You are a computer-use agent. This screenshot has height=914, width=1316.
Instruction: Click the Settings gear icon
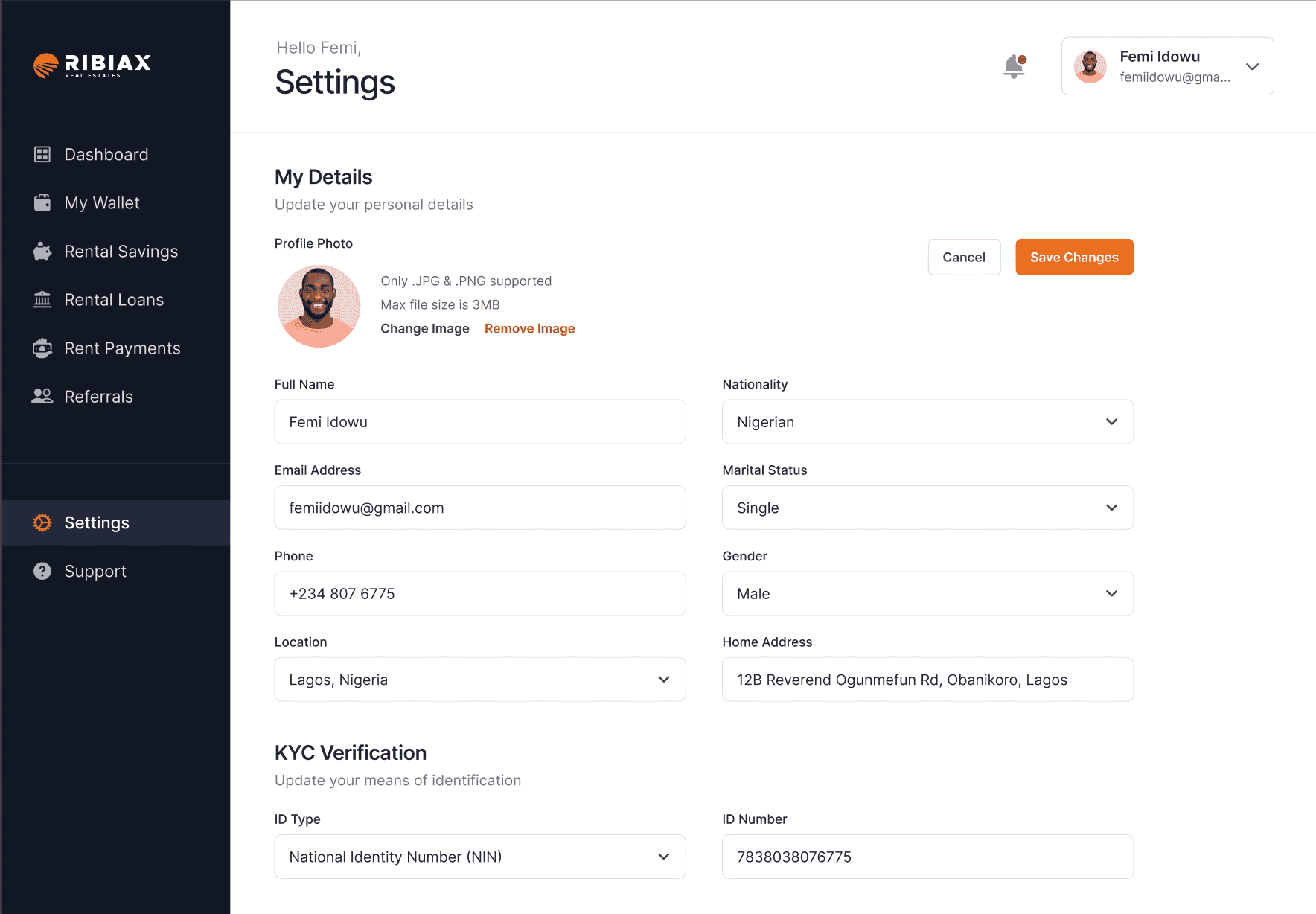tap(42, 522)
